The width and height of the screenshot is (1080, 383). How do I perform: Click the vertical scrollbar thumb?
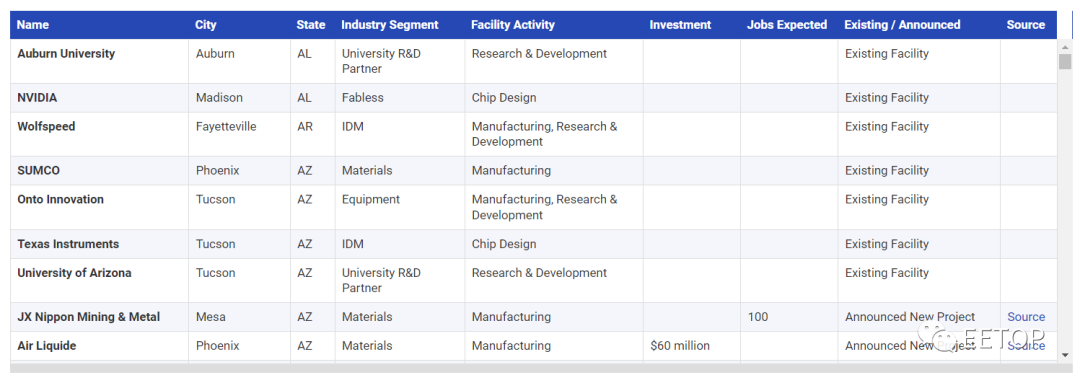coord(1065,62)
